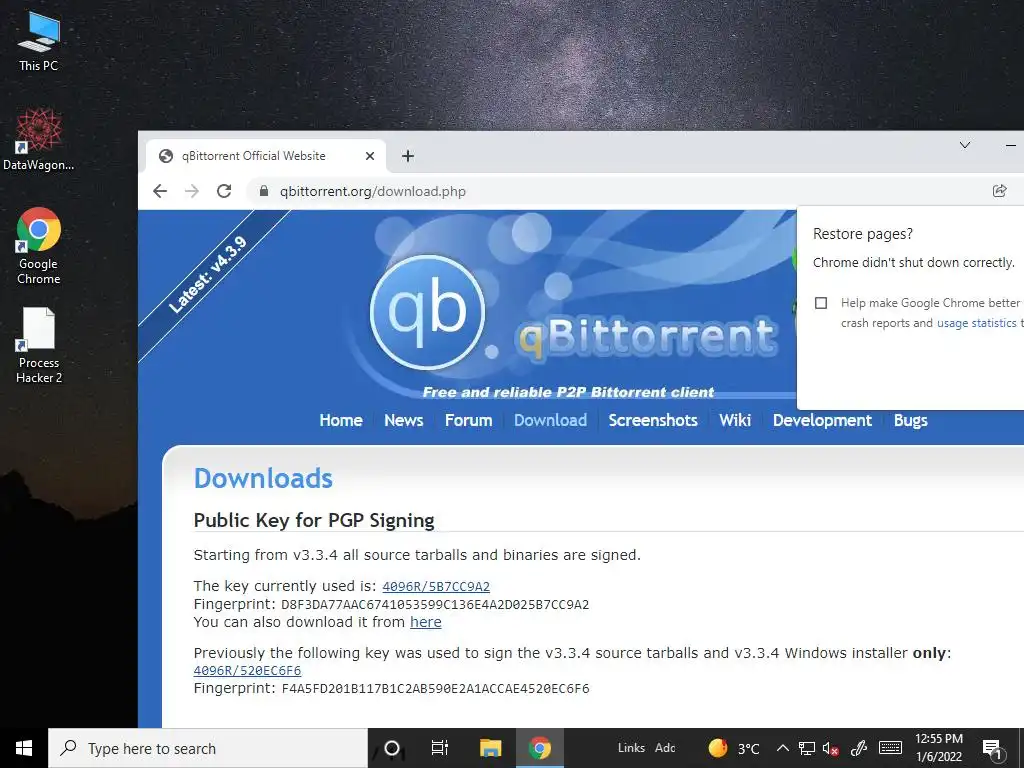Click the usage statistics link

coord(976,323)
